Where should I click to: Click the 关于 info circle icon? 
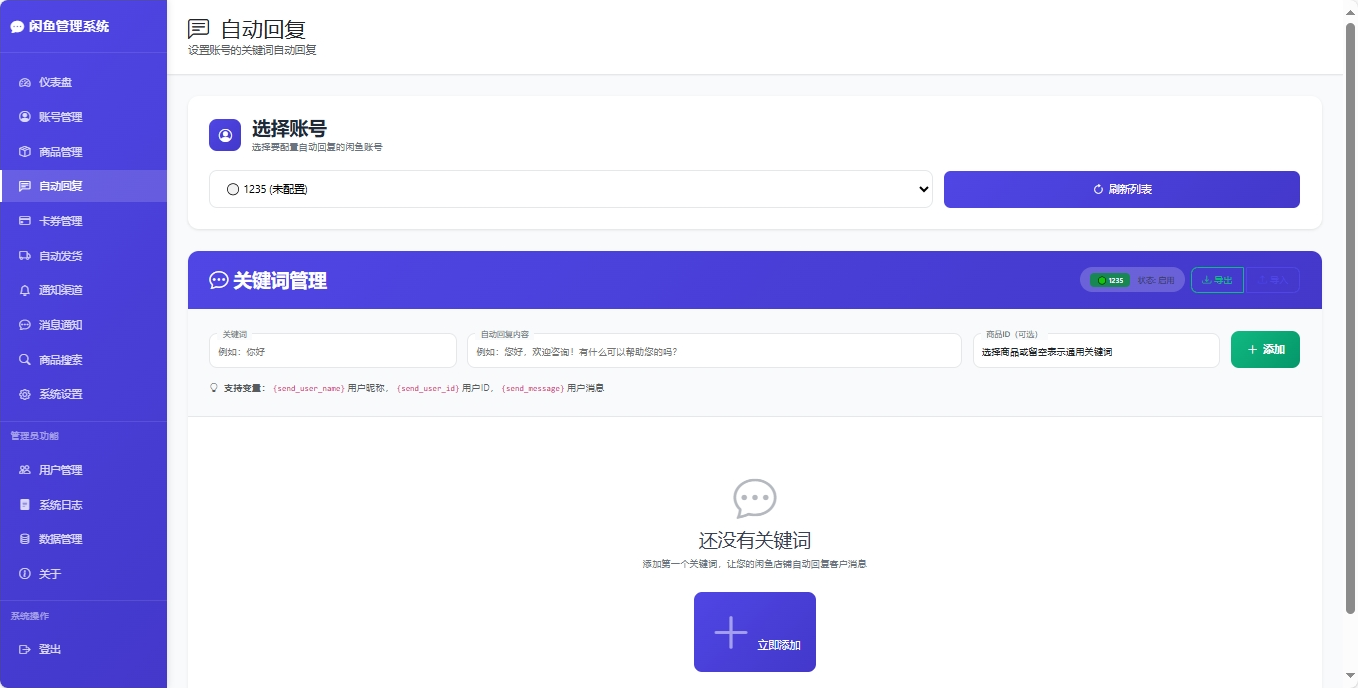pos(25,574)
